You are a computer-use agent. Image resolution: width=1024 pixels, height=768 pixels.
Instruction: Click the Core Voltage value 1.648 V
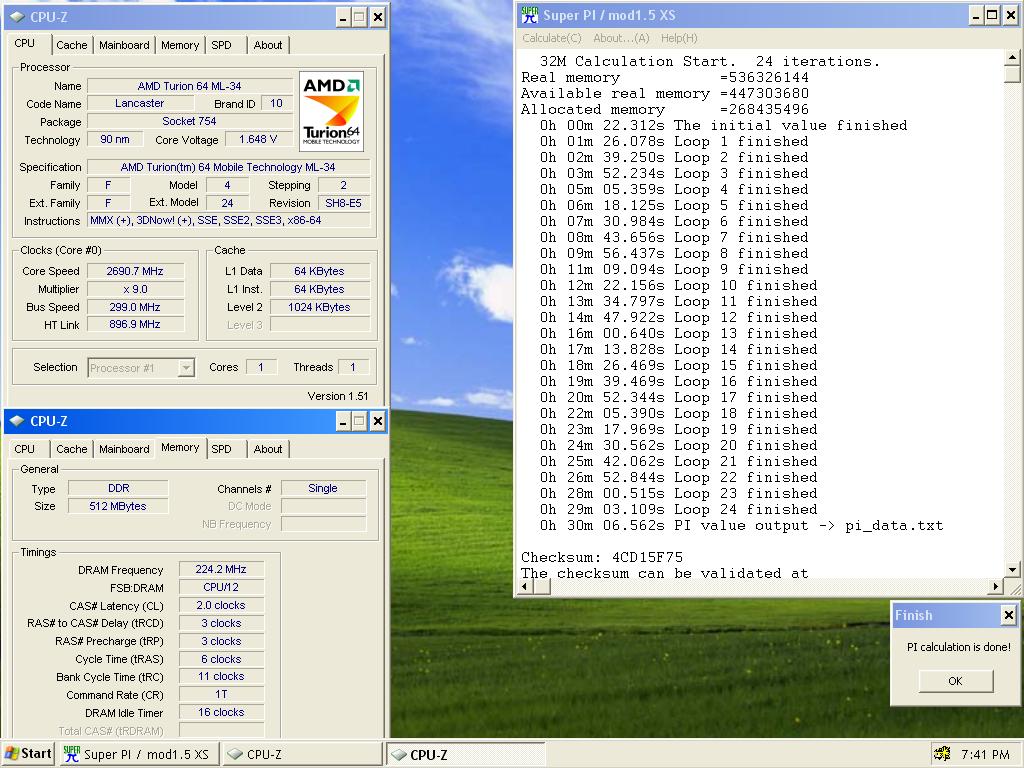[x=258, y=139]
